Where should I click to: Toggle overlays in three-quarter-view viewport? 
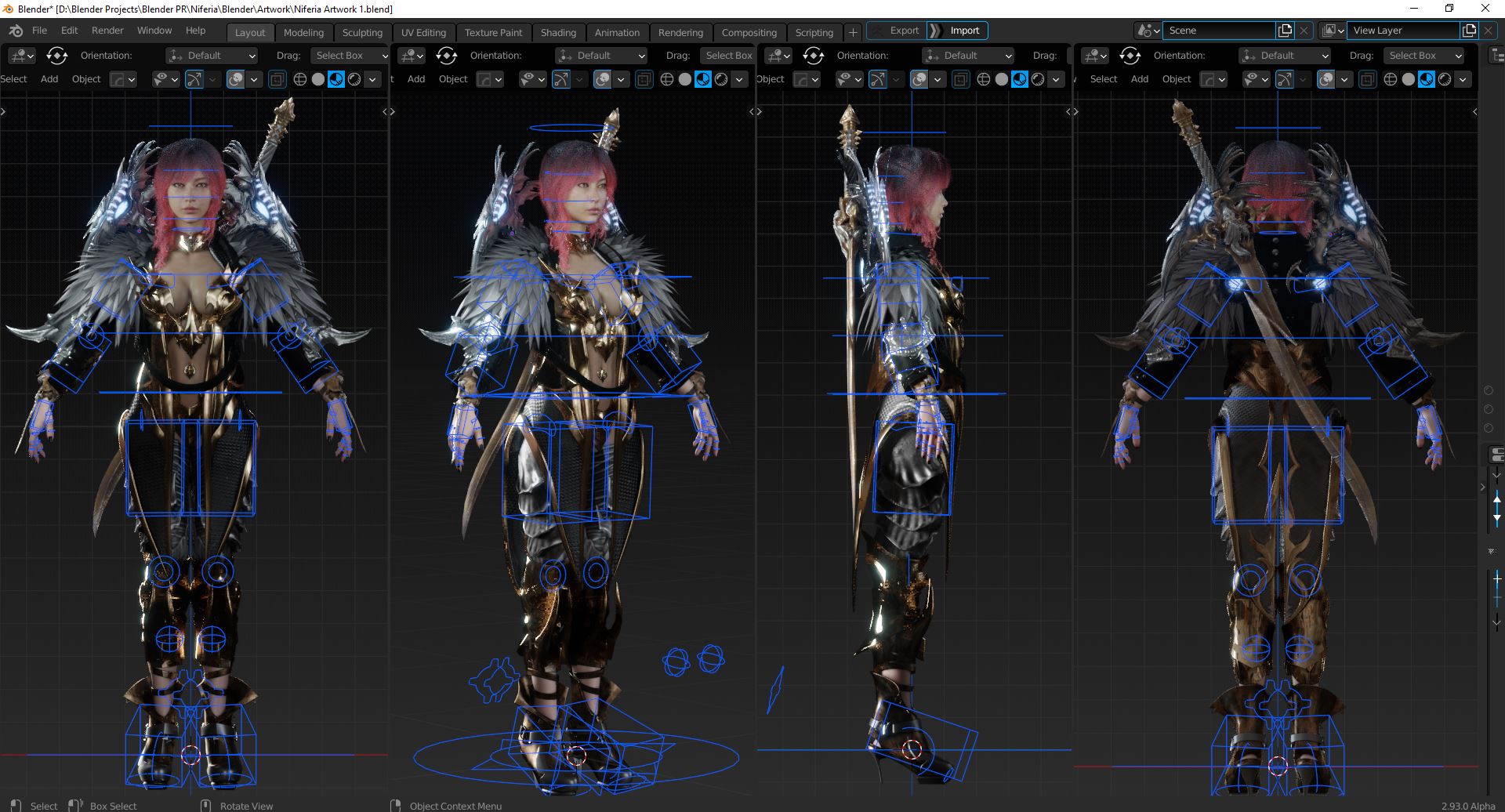tap(602, 79)
